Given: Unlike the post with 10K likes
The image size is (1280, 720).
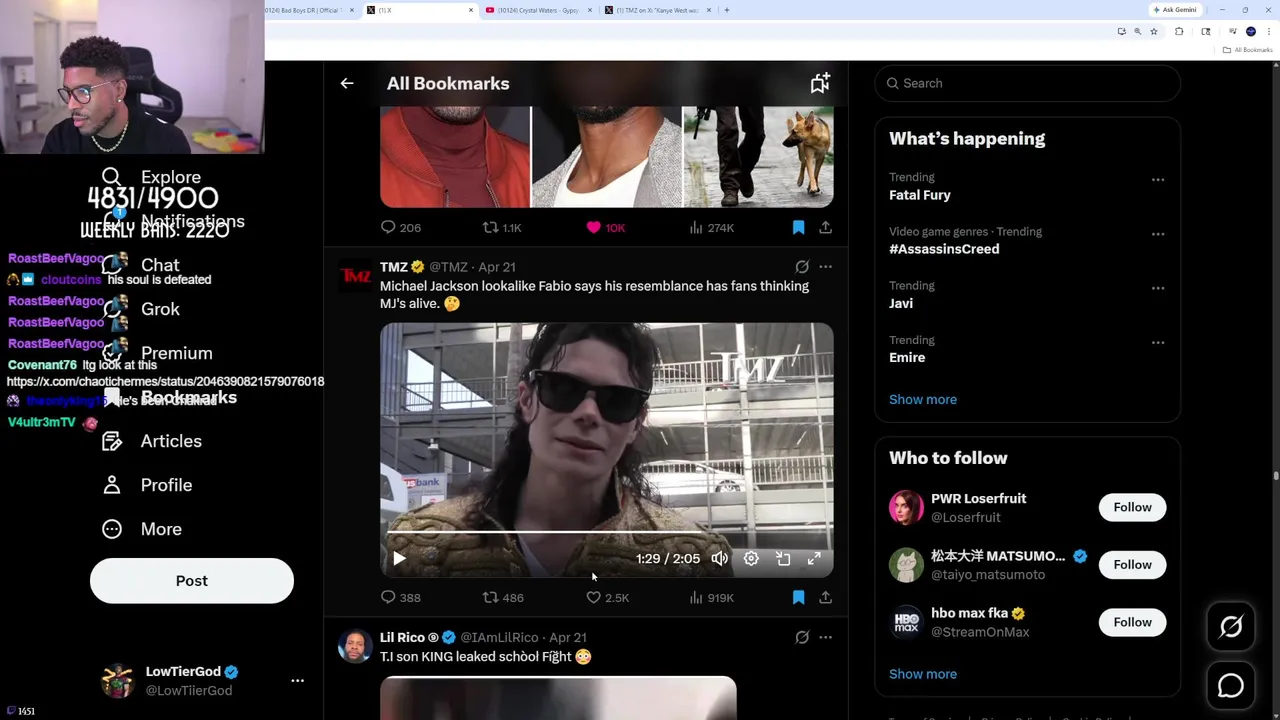Looking at the screenshot, I should tap(606, 228).
